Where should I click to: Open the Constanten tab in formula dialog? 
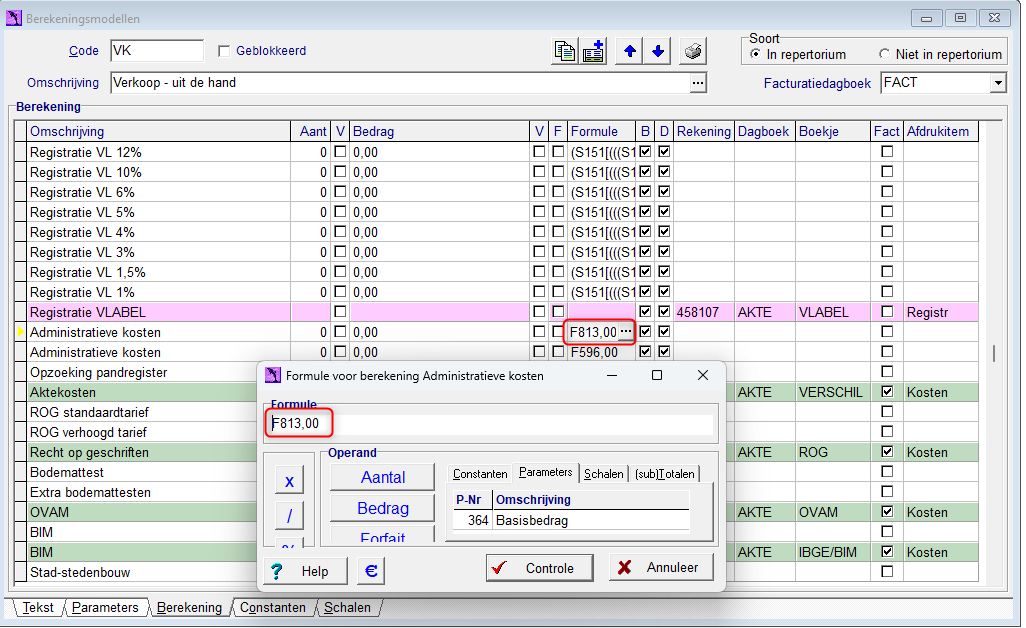click(x=480, y=474)
